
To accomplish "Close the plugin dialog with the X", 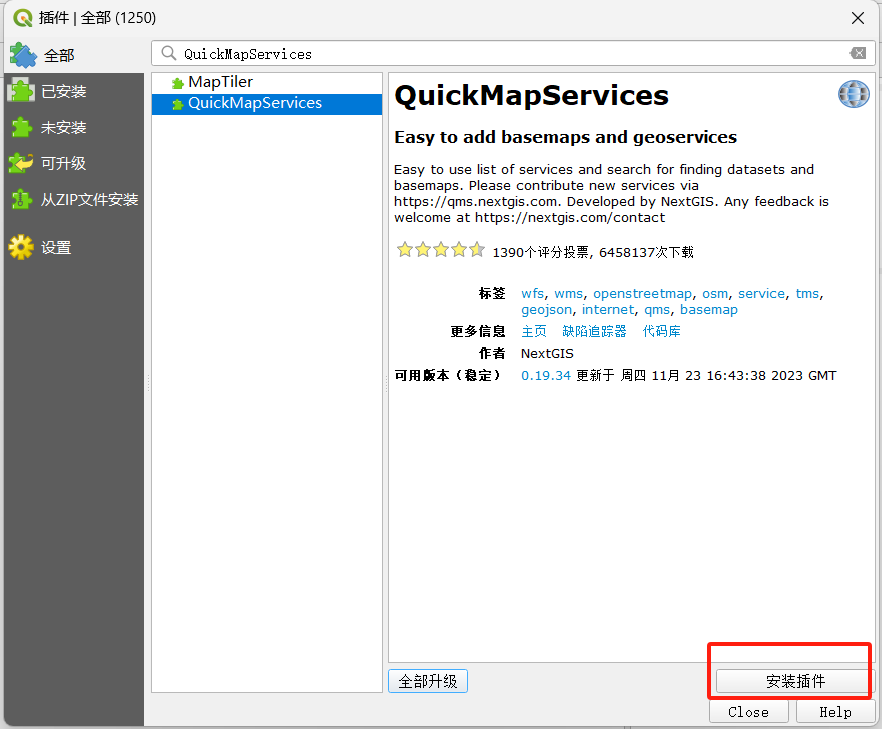I will click(858, 18).
